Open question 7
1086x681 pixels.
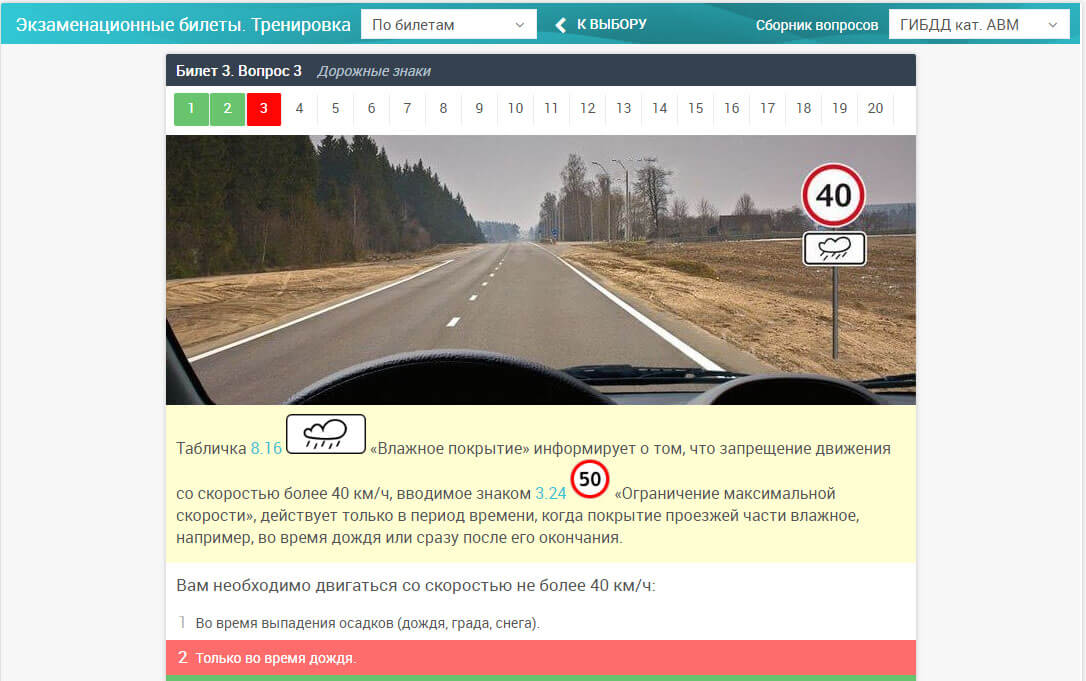(407, 109)
